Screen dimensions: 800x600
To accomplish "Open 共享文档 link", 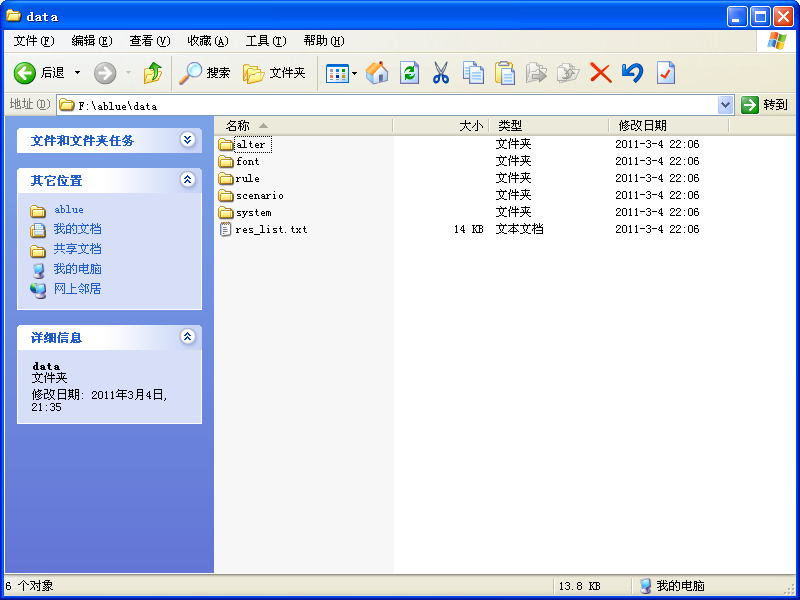I will pyautogui.click(x=78, y=249).
